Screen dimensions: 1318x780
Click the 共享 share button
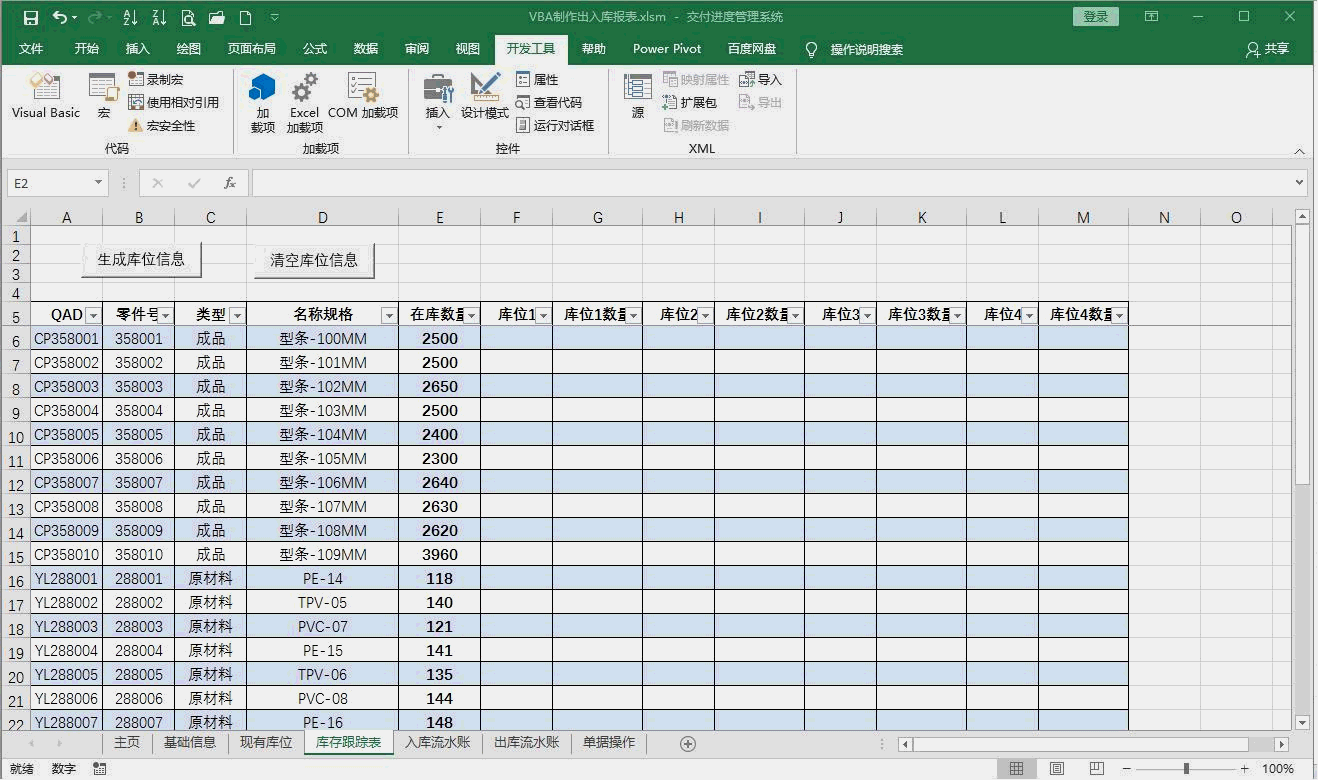[x=1268, y=49]
